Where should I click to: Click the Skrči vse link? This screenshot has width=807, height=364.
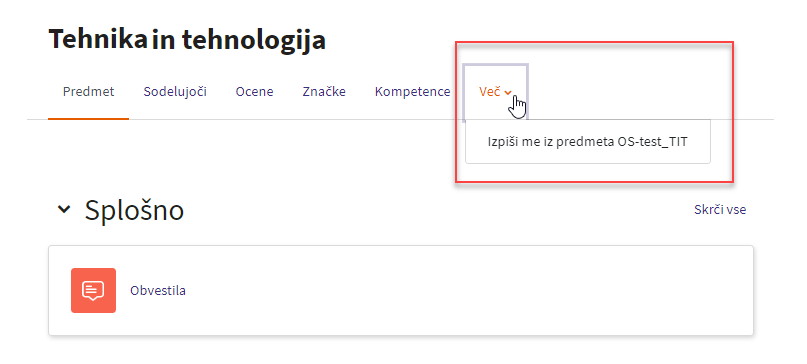pos(720,210)
